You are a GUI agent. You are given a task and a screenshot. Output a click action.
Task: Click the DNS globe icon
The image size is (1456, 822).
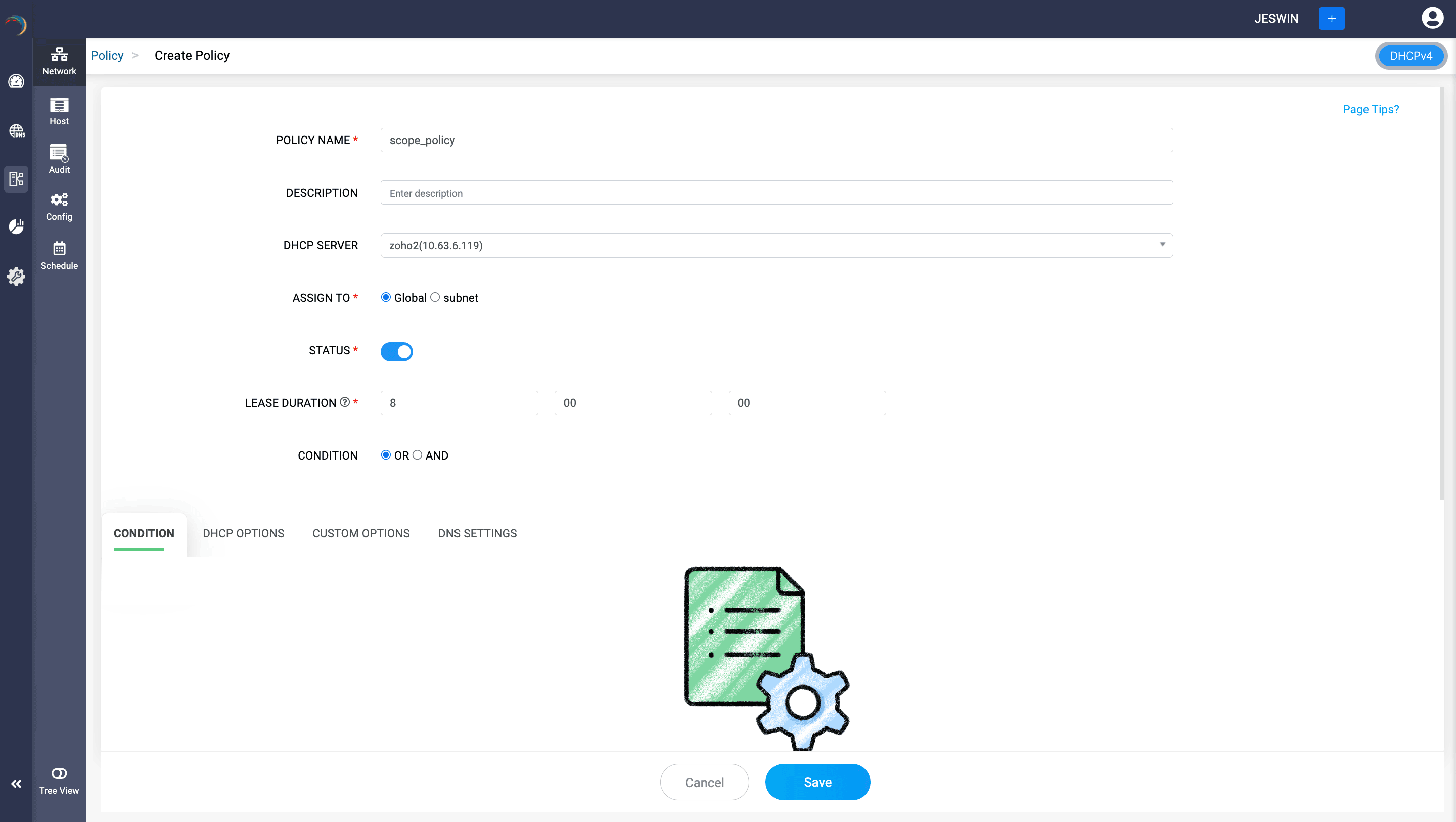pyautogui.click(x=16, y=131)
